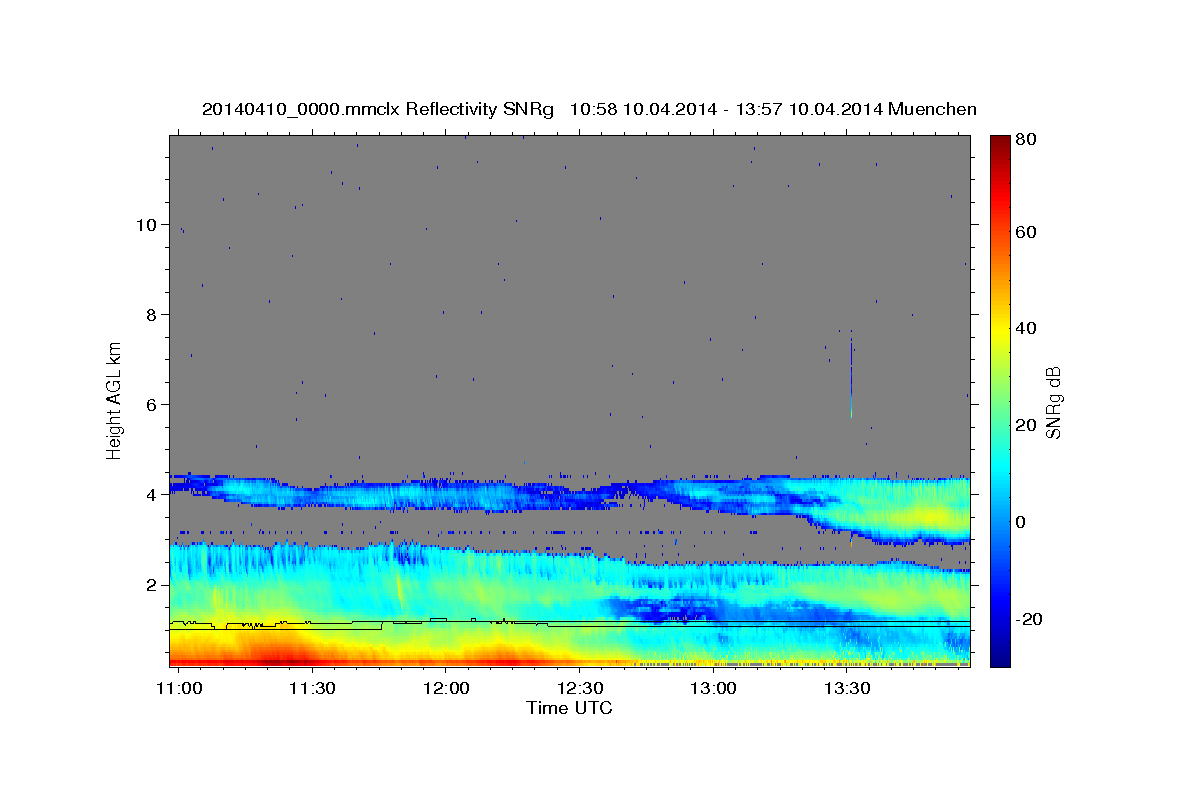Click the dark blue bottom of the colorbar
The height and width of the screenshot is (800, 1200).
tap(1000, 655)
